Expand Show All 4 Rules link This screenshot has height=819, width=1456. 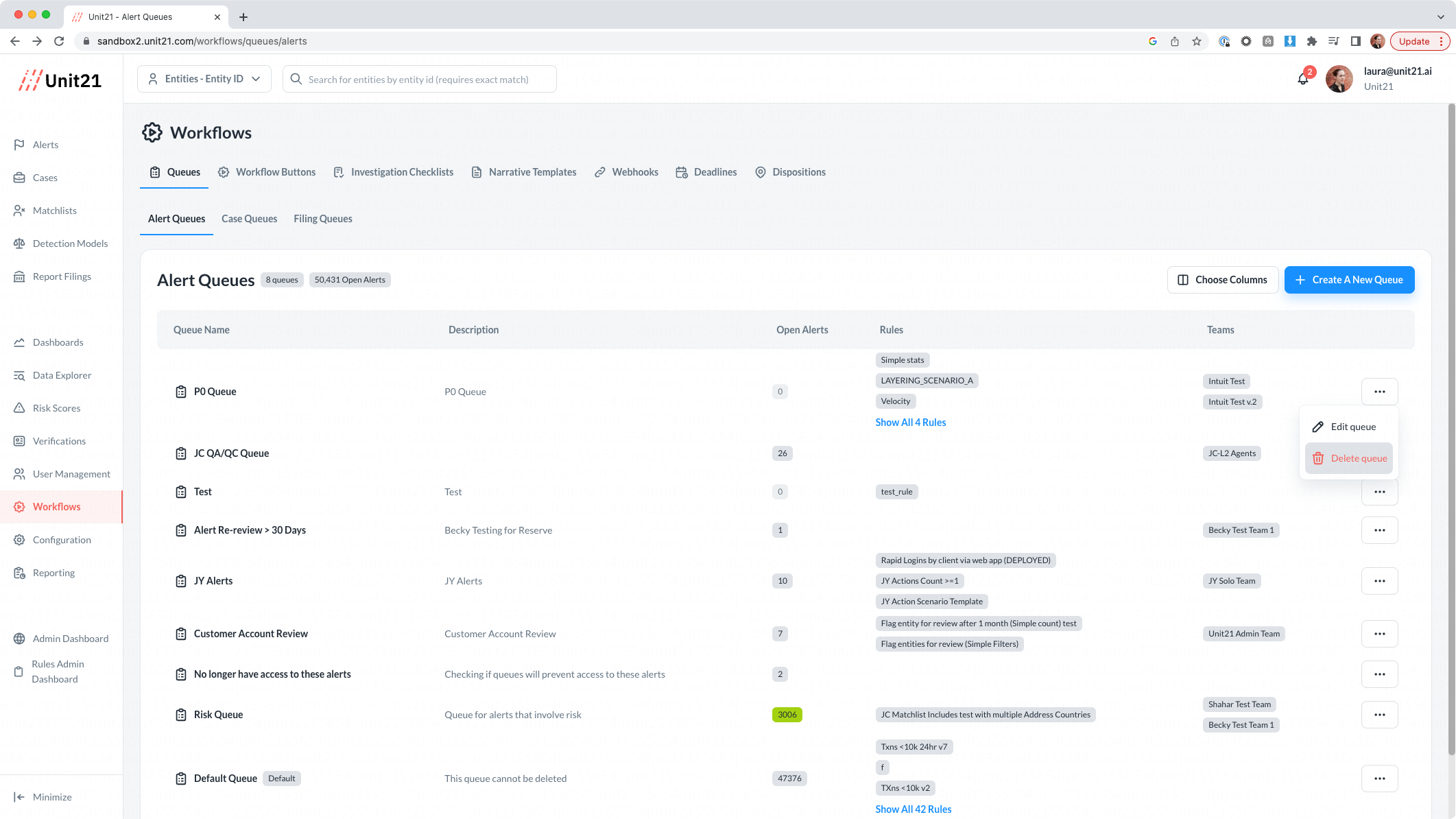point(910,423)
